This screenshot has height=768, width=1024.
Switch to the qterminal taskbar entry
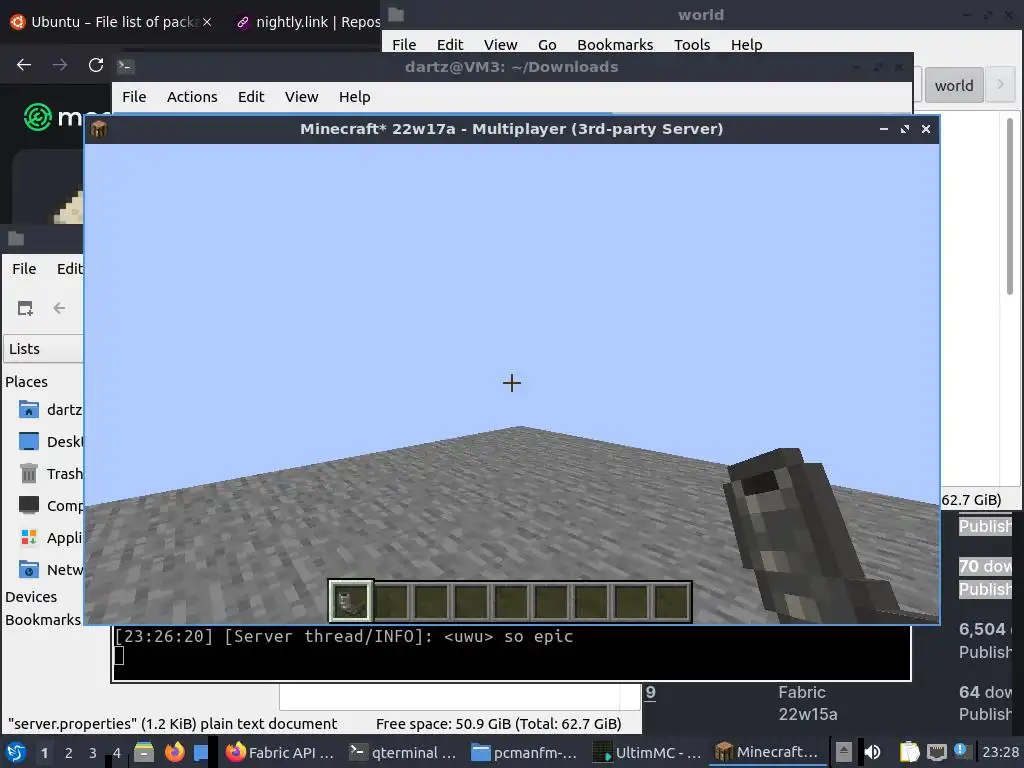click(403, 752)
